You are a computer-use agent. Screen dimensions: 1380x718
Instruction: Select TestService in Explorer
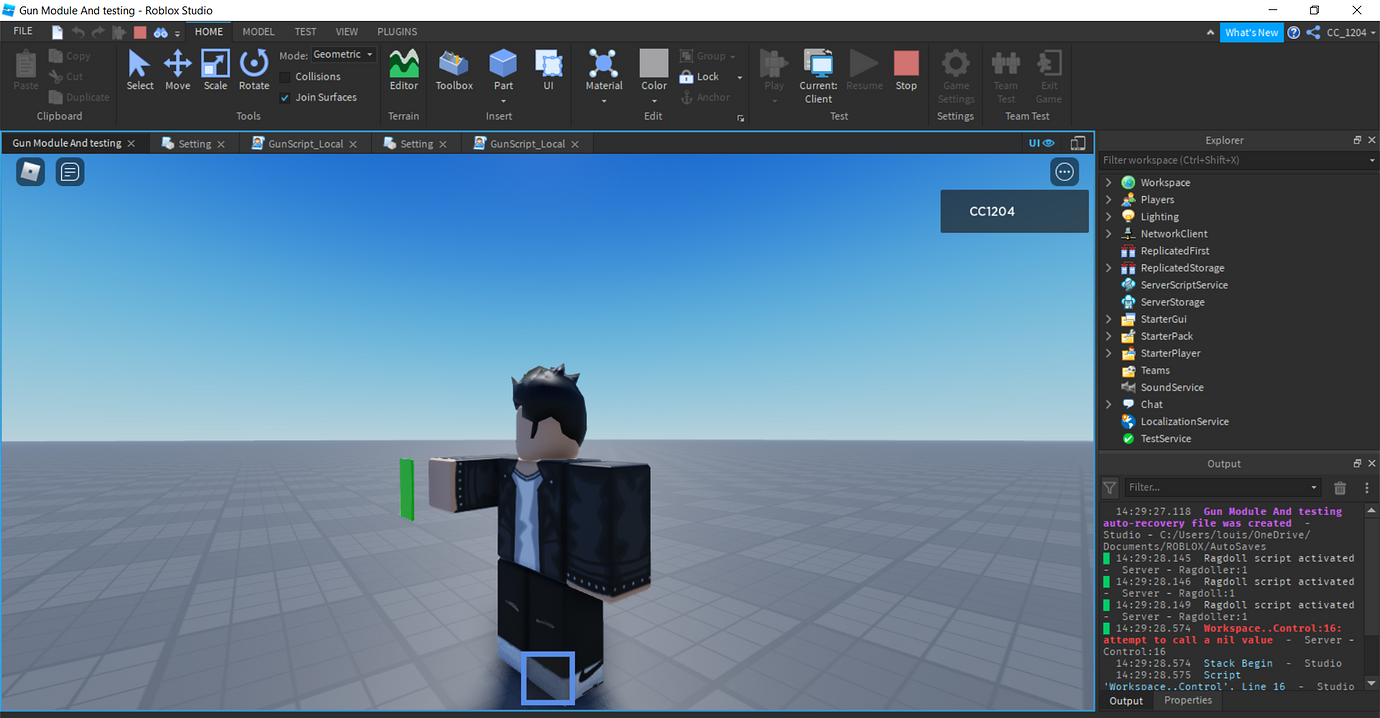click(1165, 439)
